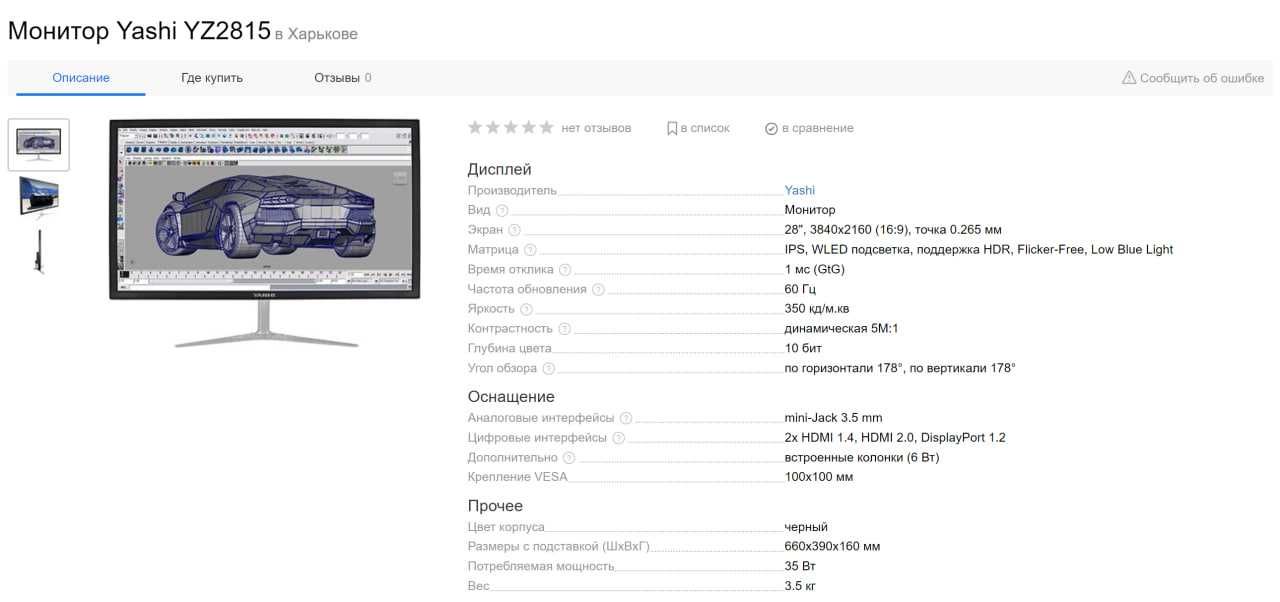Click the нет отзывов text
Image resolution: width=1280 pixels, height=602 pixels.
(x=597, y=128)
